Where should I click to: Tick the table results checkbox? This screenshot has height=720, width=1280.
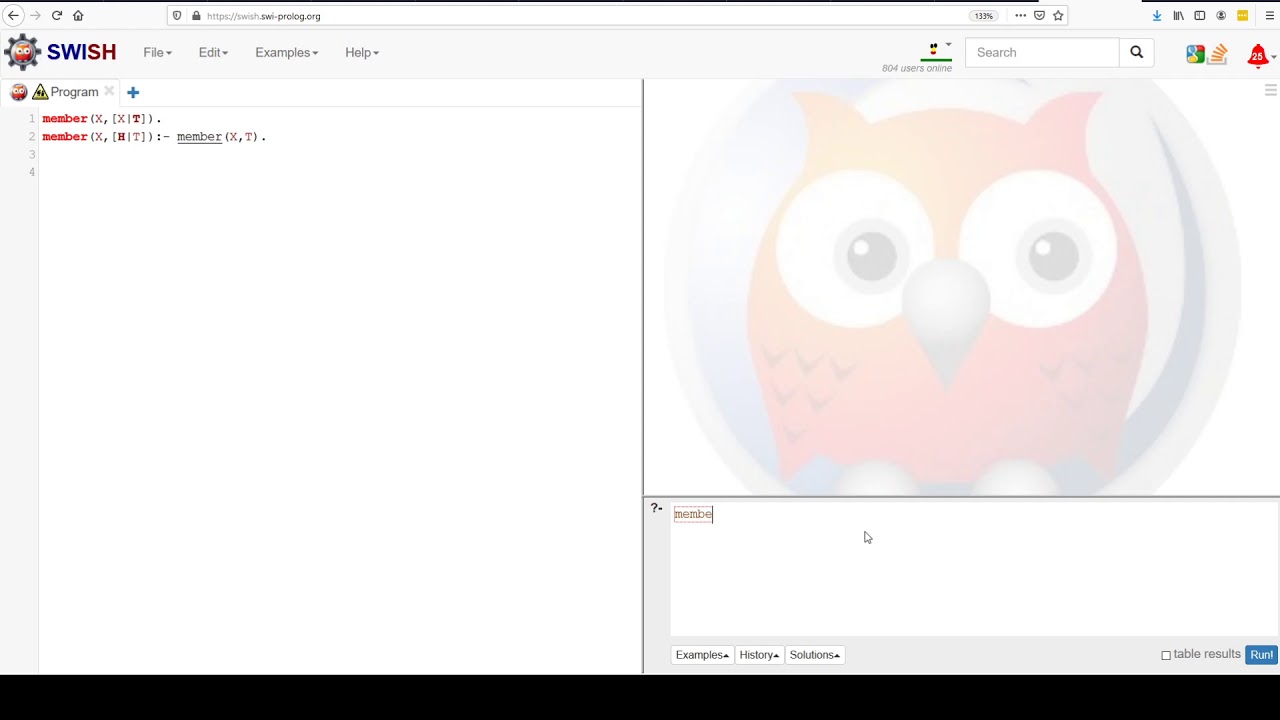coord(1166,655)
